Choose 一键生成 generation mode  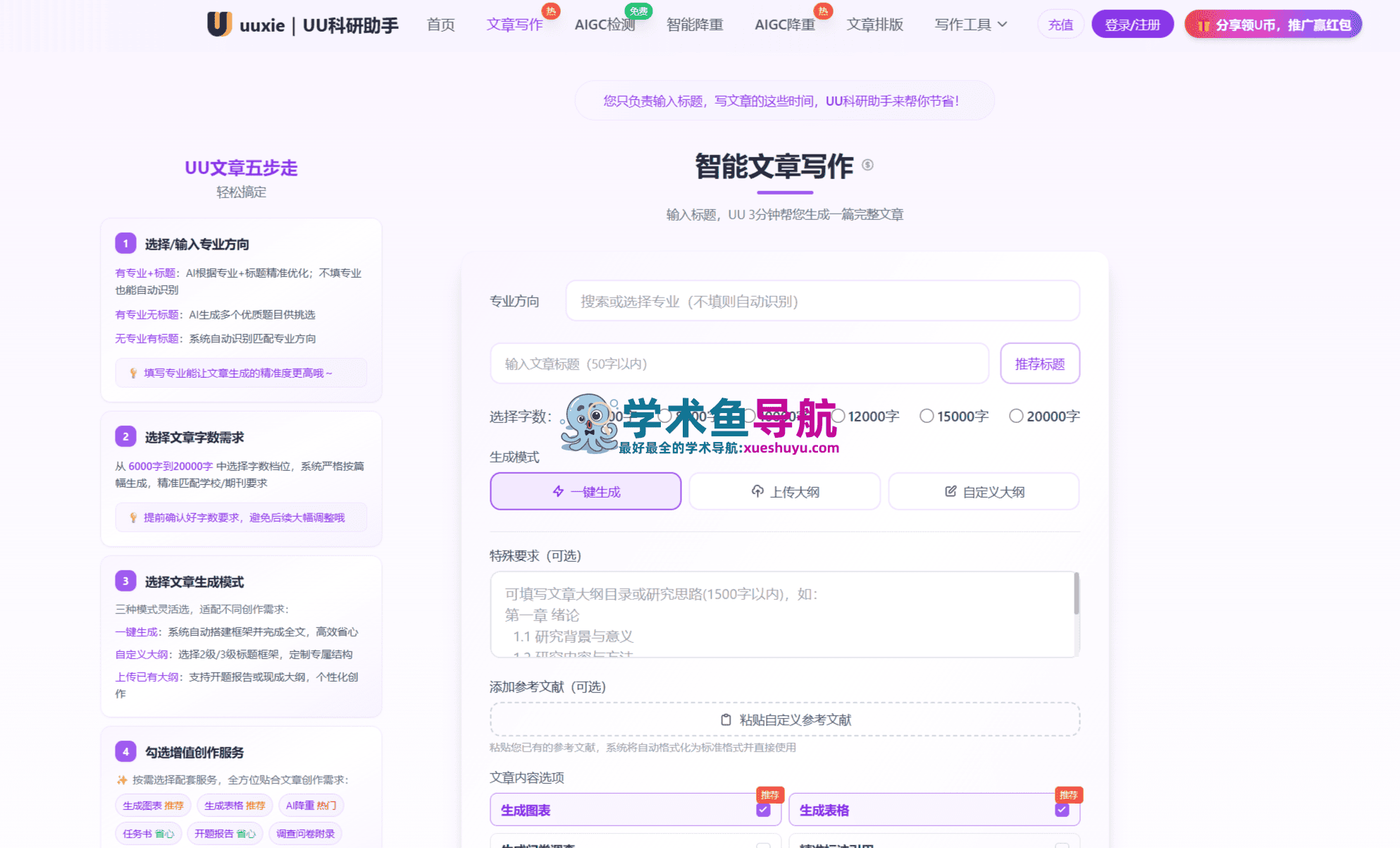pyautogui.click(x=586, y=491)
